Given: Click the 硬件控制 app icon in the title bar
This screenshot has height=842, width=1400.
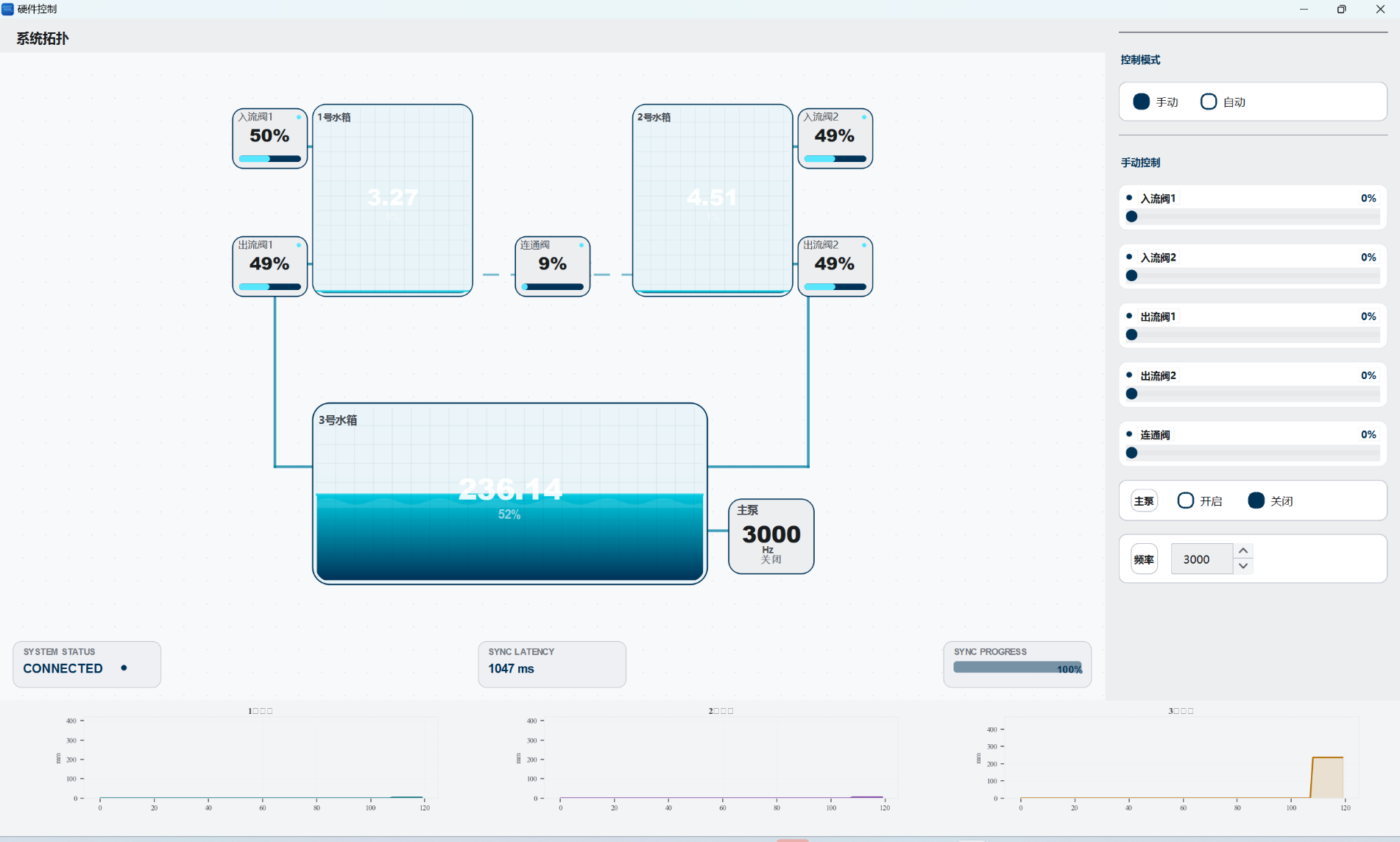Looking at the screenshot, I should click(7, 9).
